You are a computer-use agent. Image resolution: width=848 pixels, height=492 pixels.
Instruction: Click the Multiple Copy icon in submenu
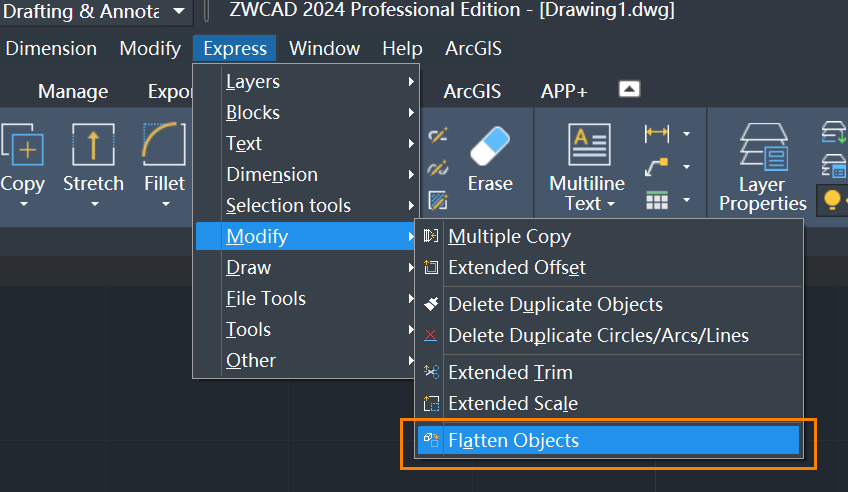click(430, 236)
